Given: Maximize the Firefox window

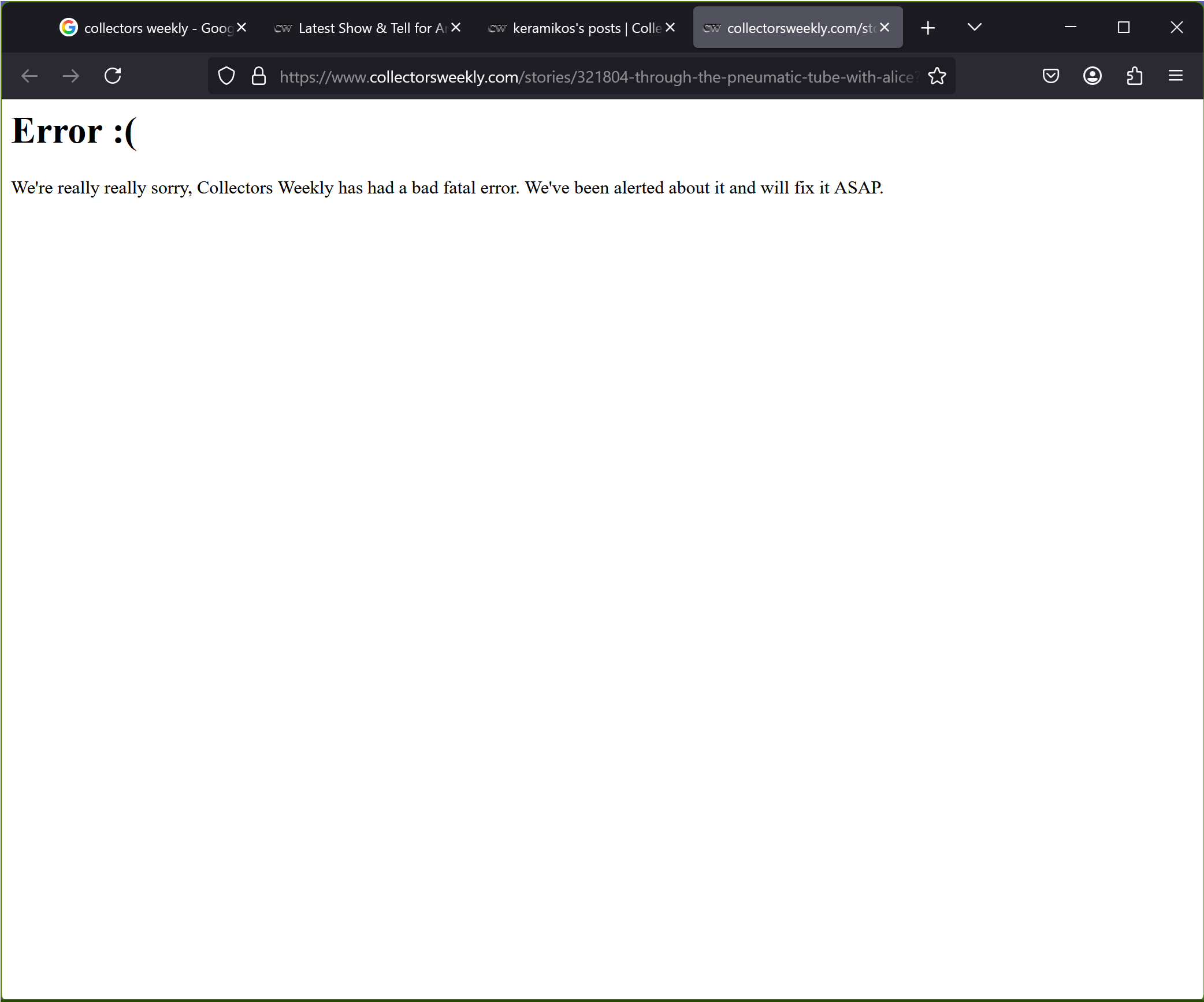Looking at the screenshot, I should (1124, 27).
